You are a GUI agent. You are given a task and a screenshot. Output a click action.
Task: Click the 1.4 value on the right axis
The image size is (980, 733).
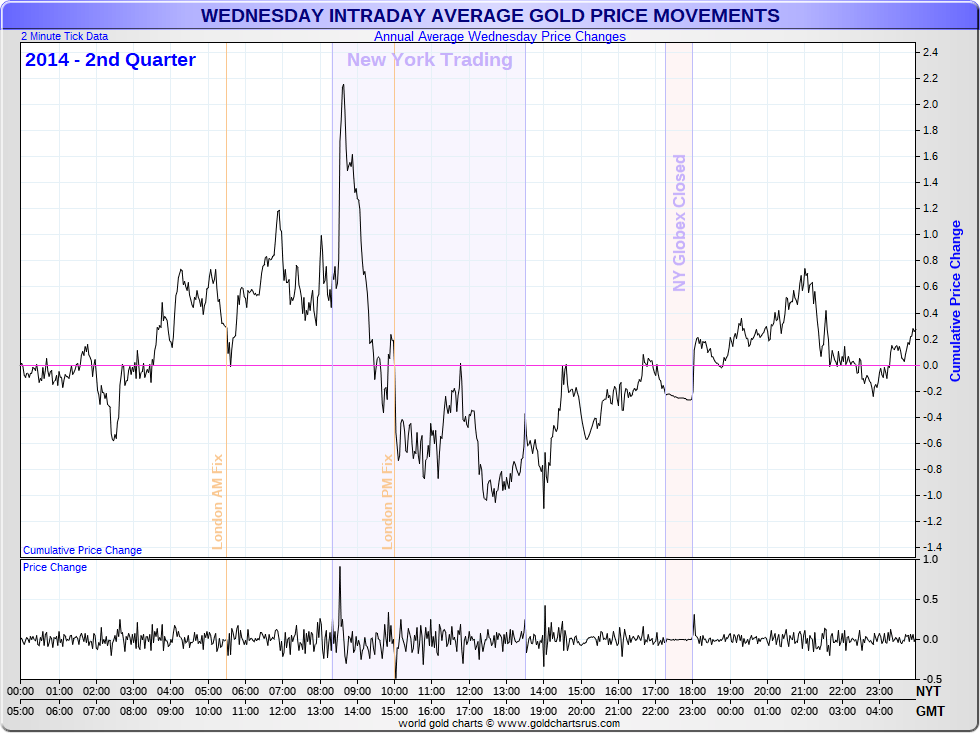click(930, 182)
